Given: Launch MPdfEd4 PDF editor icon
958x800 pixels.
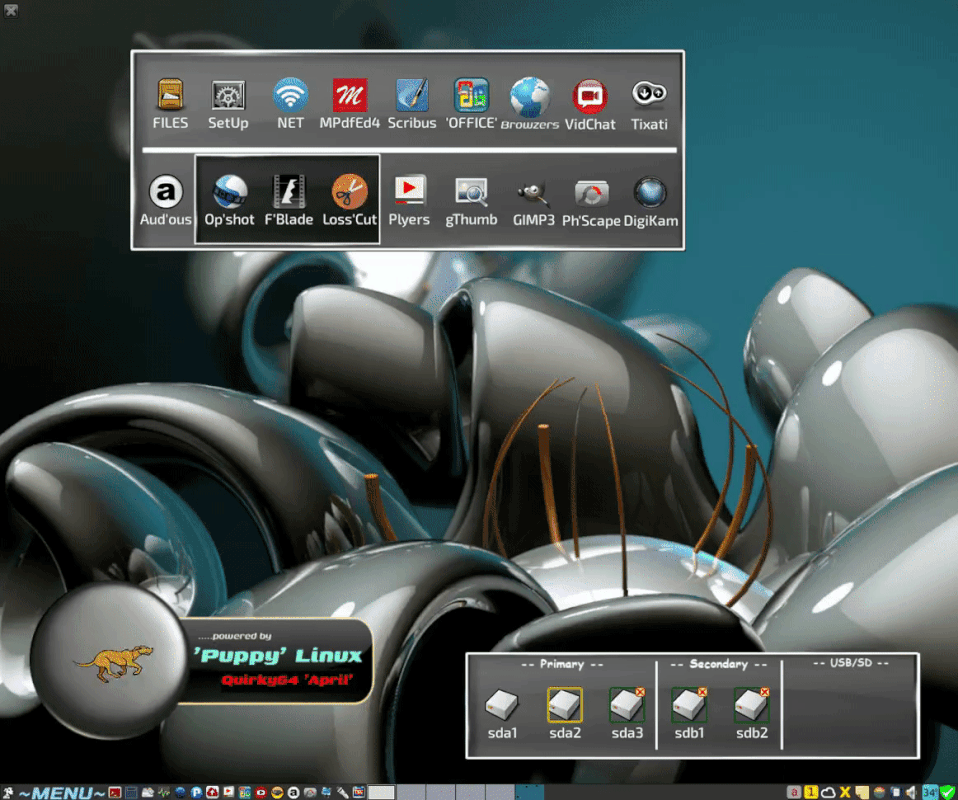Looking at the screenshot, I should pos(349,95).
